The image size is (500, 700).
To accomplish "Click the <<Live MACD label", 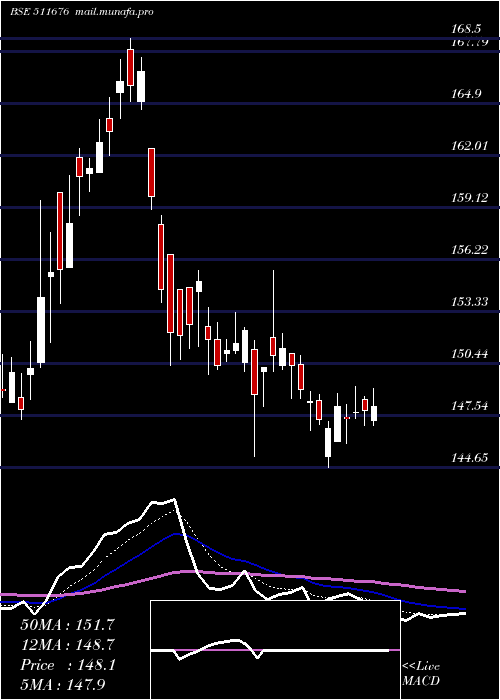I will (x=421, y=673).
